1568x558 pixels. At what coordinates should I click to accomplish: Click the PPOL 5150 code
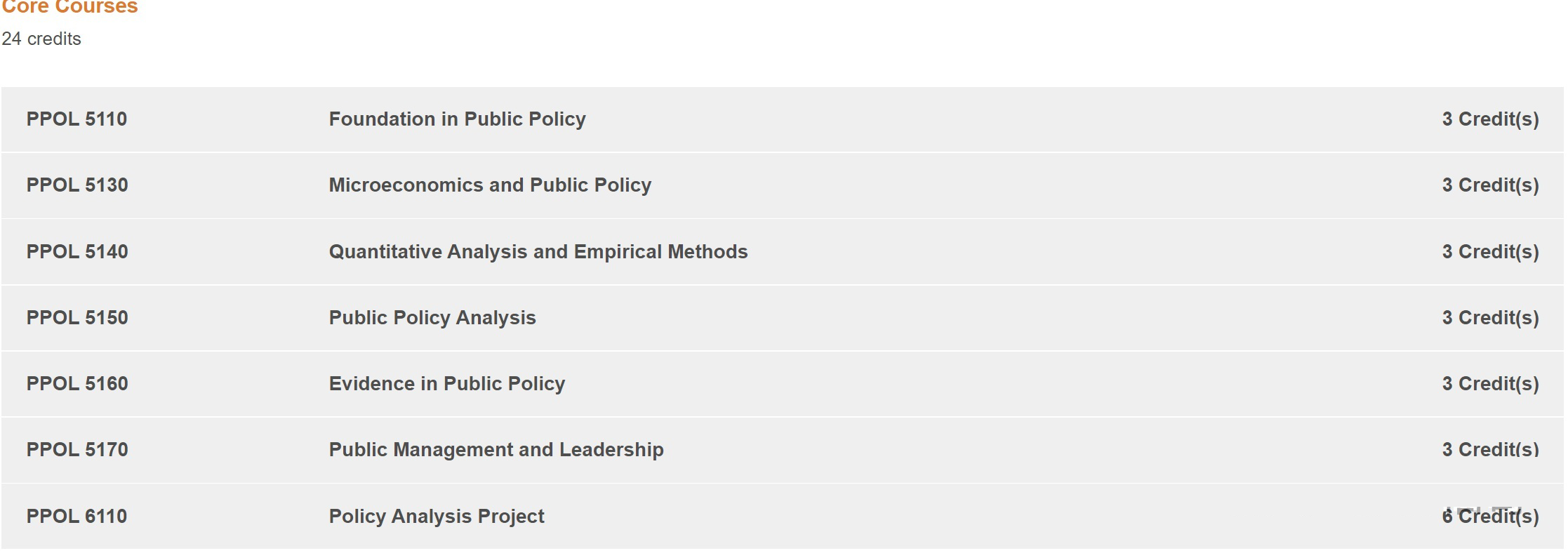click(x=77, y=318)
